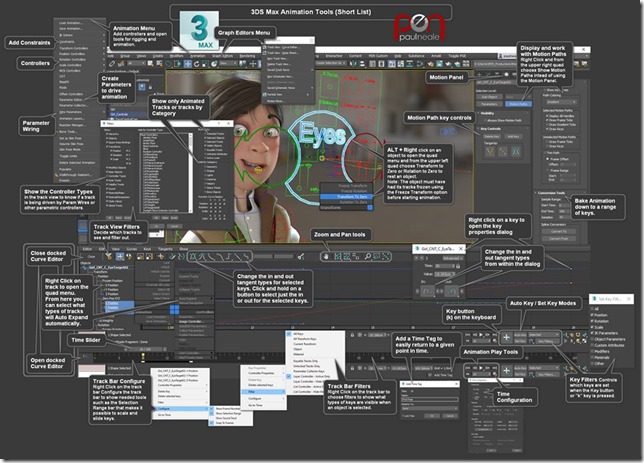Set tangents to Smooth in Curve Editor toolbar
Viewport: 644px width, 463px height.
pos(247,257)
